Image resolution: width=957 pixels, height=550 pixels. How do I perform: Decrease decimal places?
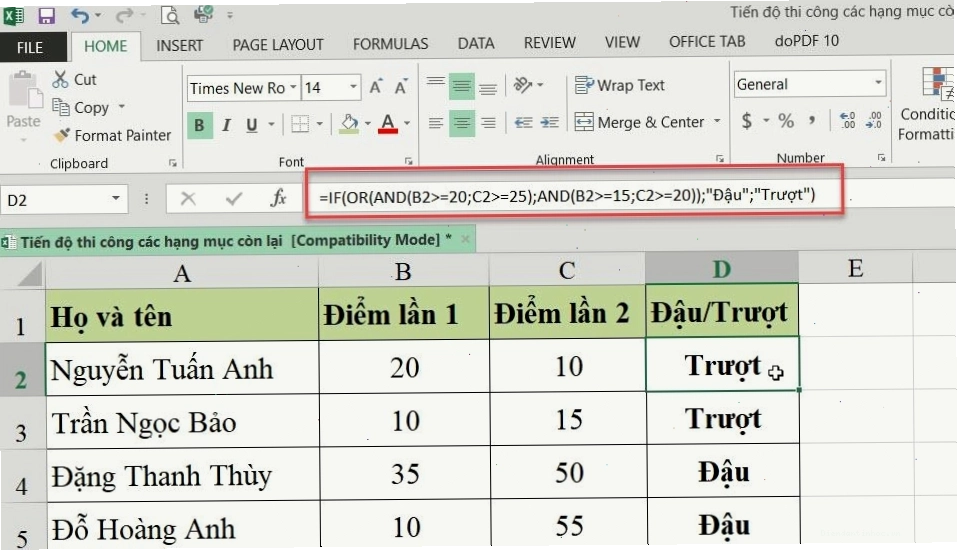pos(874,120)
